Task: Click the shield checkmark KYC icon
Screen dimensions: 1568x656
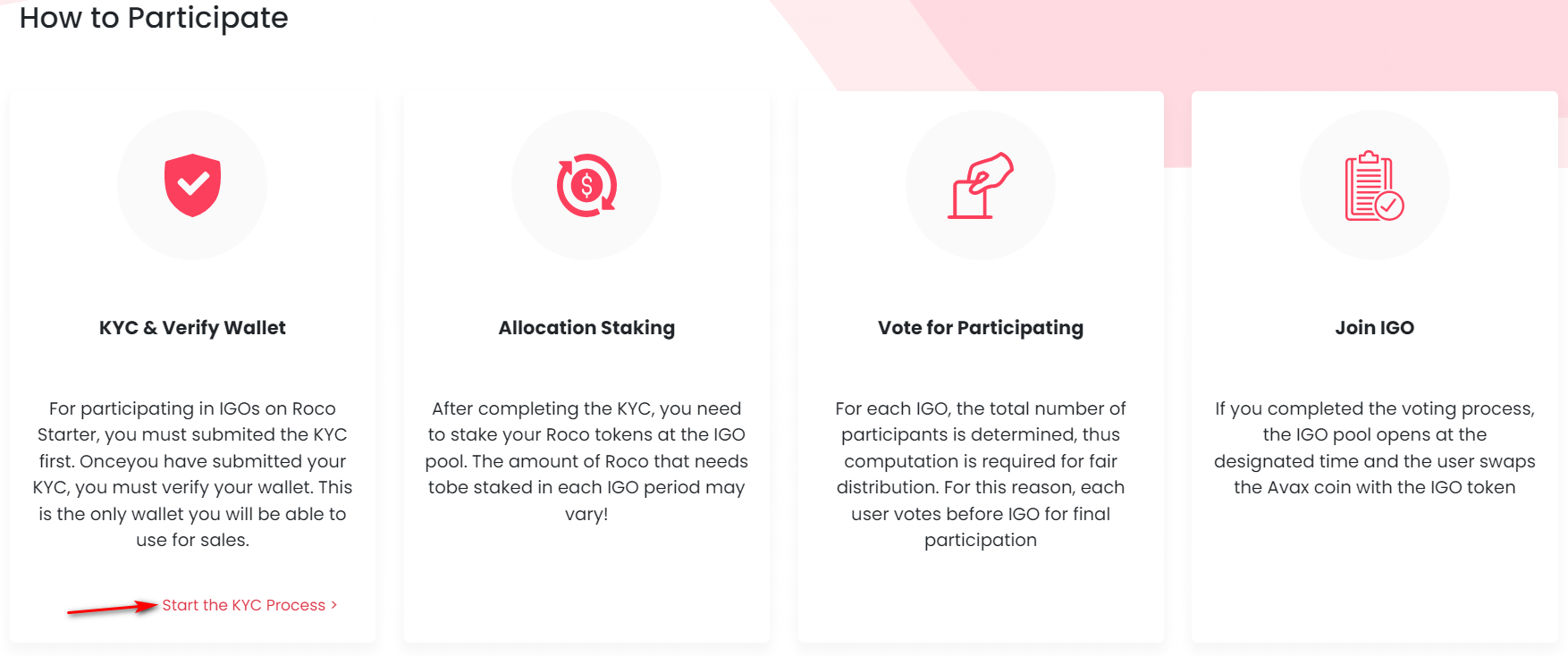Action: 192,185
